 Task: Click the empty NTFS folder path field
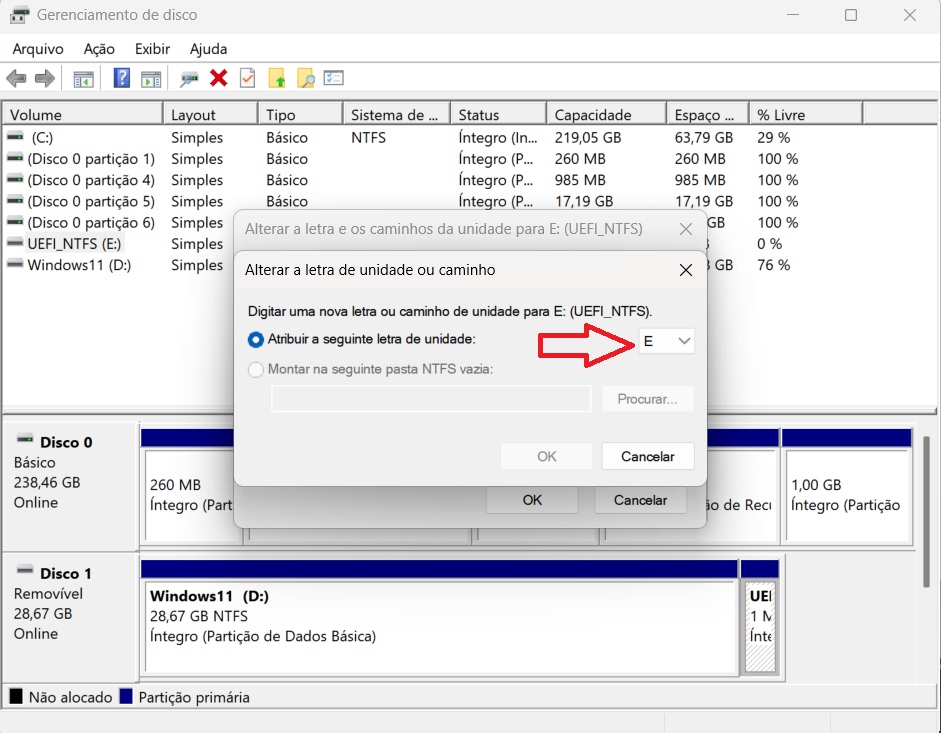pos(430,399)
